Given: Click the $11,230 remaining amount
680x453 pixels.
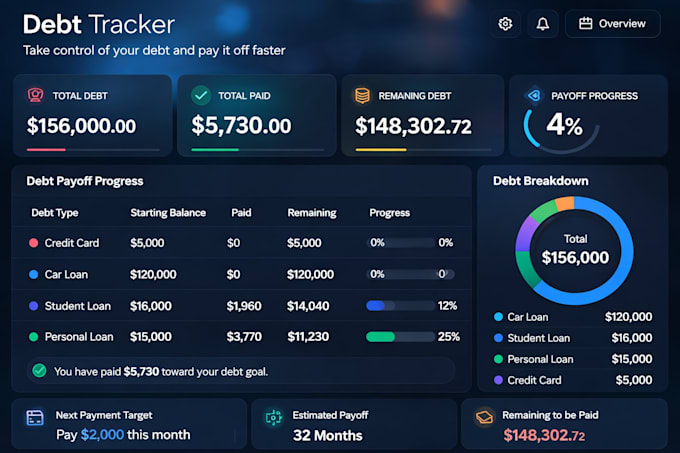Looking at the screenshot, I should pos(308,337).
